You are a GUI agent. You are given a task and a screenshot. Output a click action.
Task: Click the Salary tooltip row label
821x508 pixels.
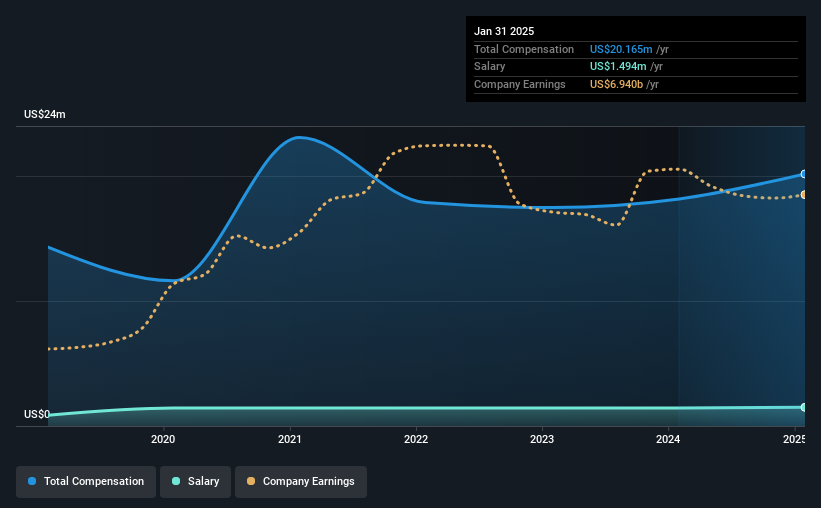[x=490, y=67]
